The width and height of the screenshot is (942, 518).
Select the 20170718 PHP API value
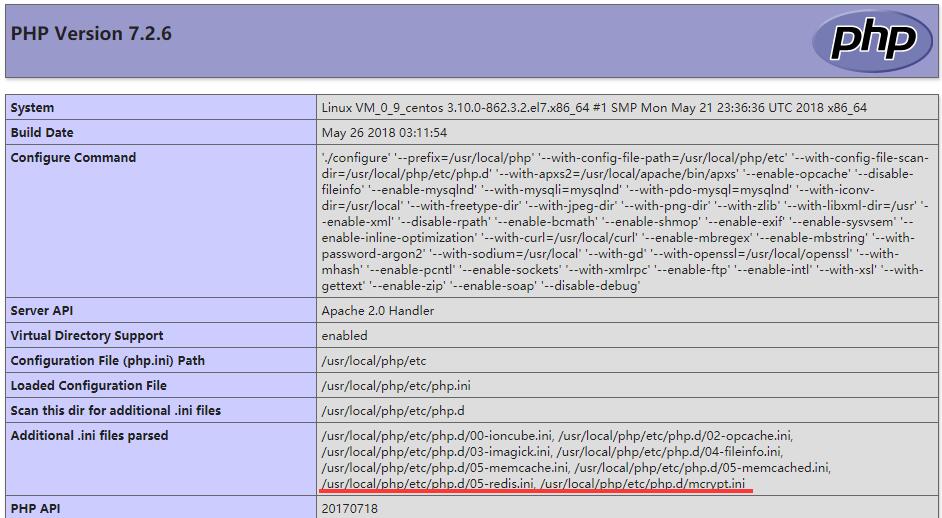click(350, 508)
